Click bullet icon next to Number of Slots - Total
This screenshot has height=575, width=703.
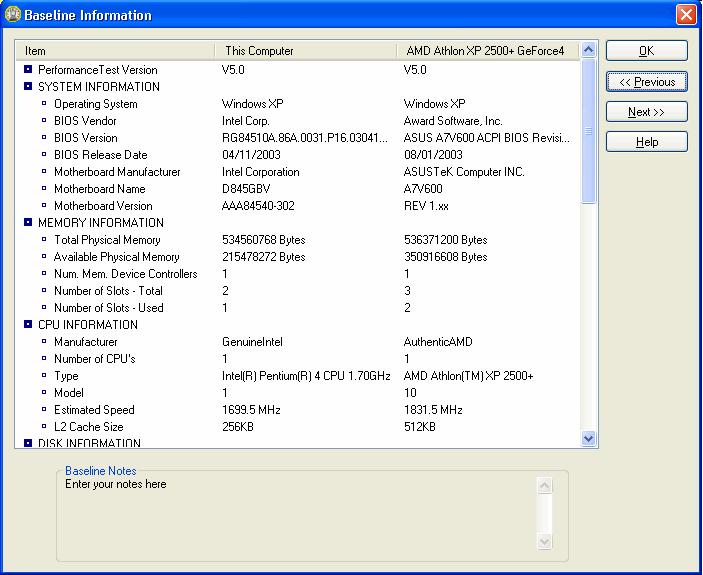44,290
